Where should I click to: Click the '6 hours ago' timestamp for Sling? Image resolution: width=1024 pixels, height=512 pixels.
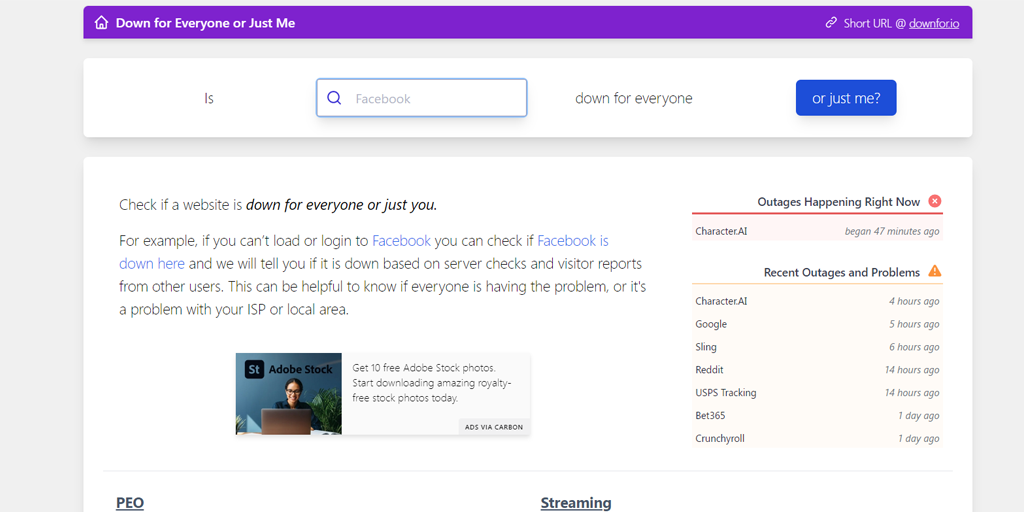coord(914,347)
